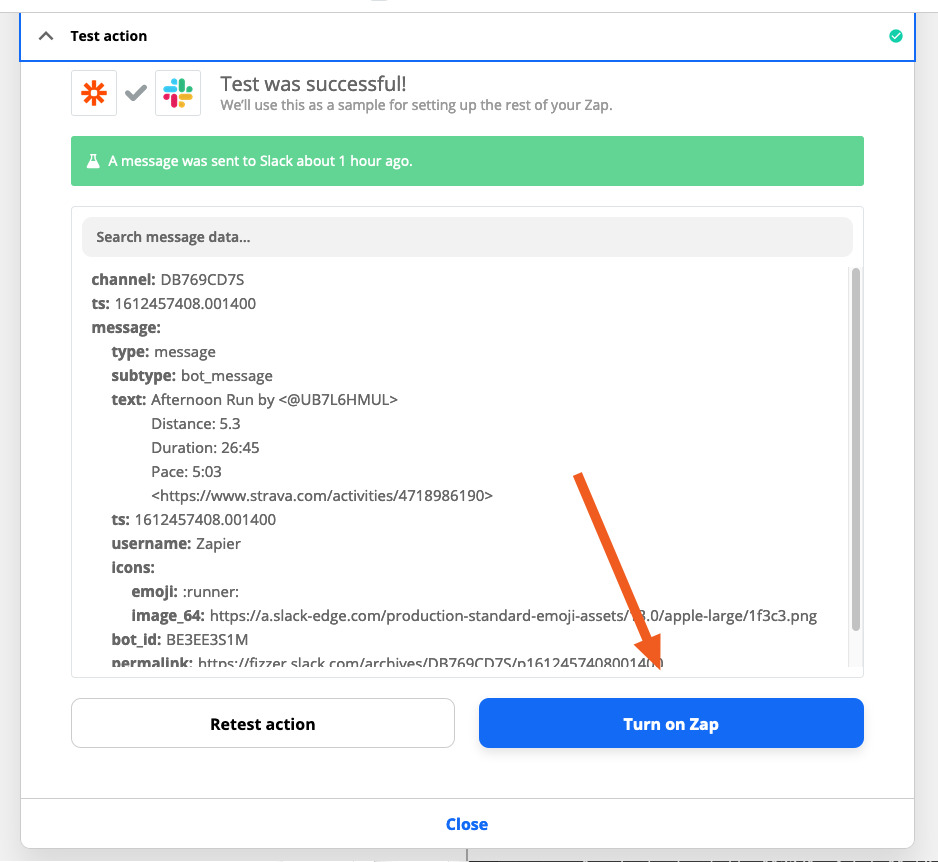
Task: Click the Slack logo icon
Action: 178,93
